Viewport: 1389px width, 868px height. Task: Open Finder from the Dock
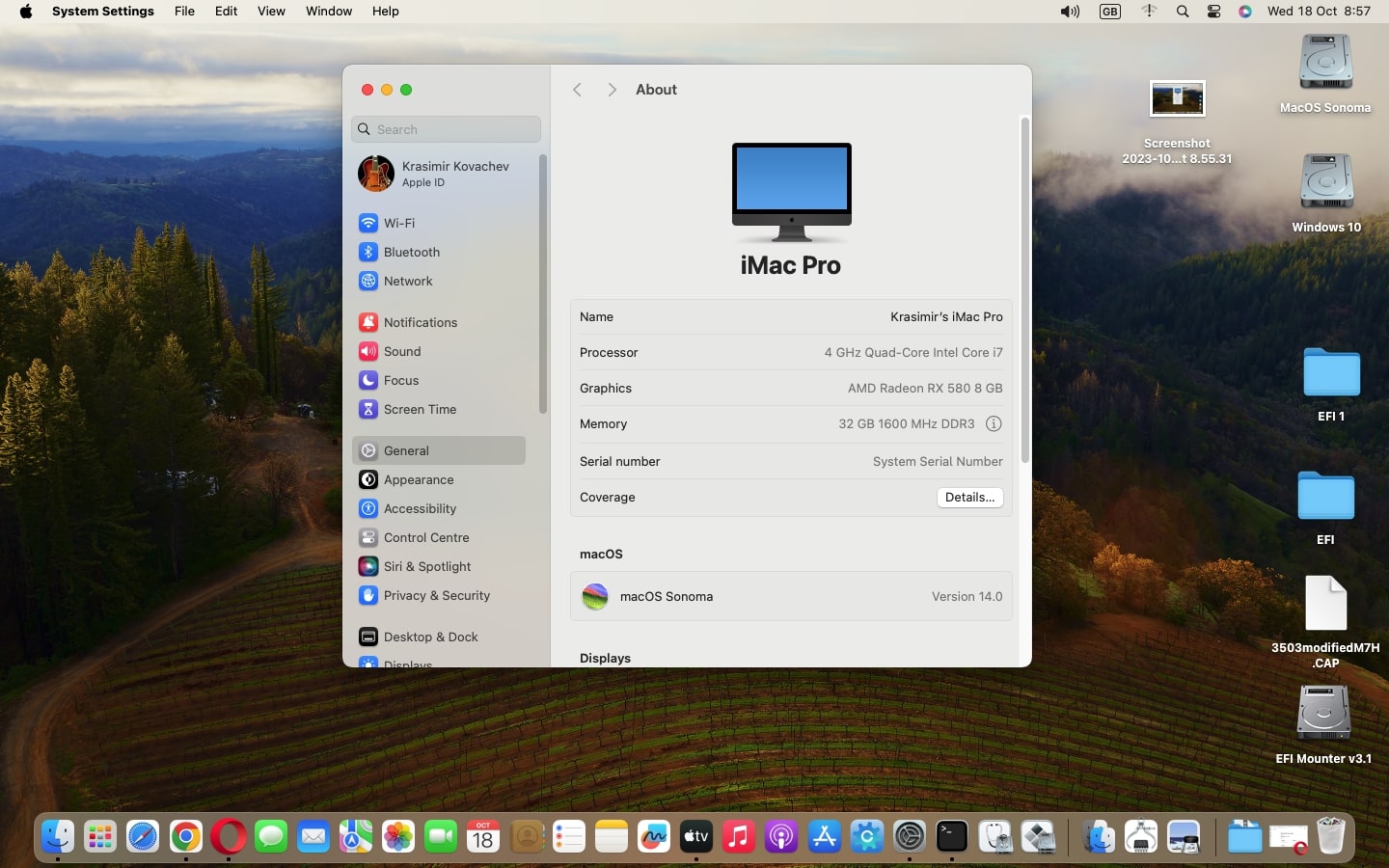[x=58, y=836]
